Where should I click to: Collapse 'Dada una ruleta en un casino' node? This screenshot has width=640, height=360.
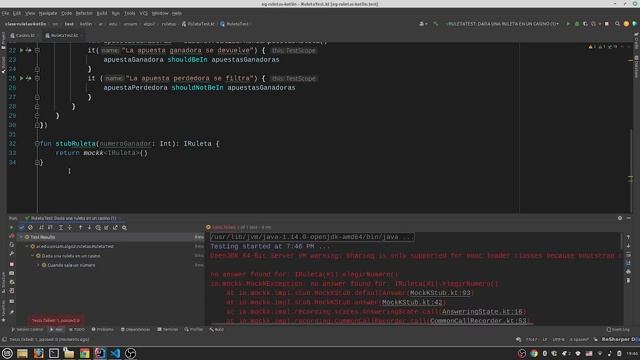tap(33, 256)
